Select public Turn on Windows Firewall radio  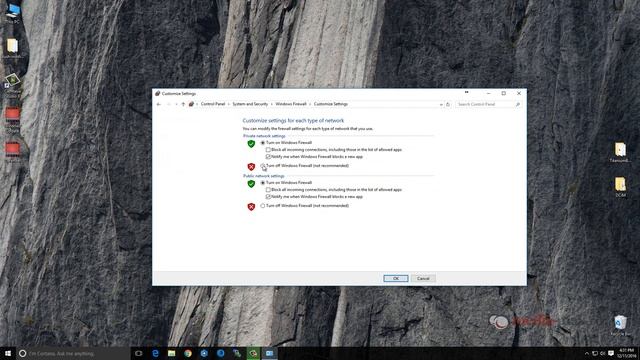263,183
